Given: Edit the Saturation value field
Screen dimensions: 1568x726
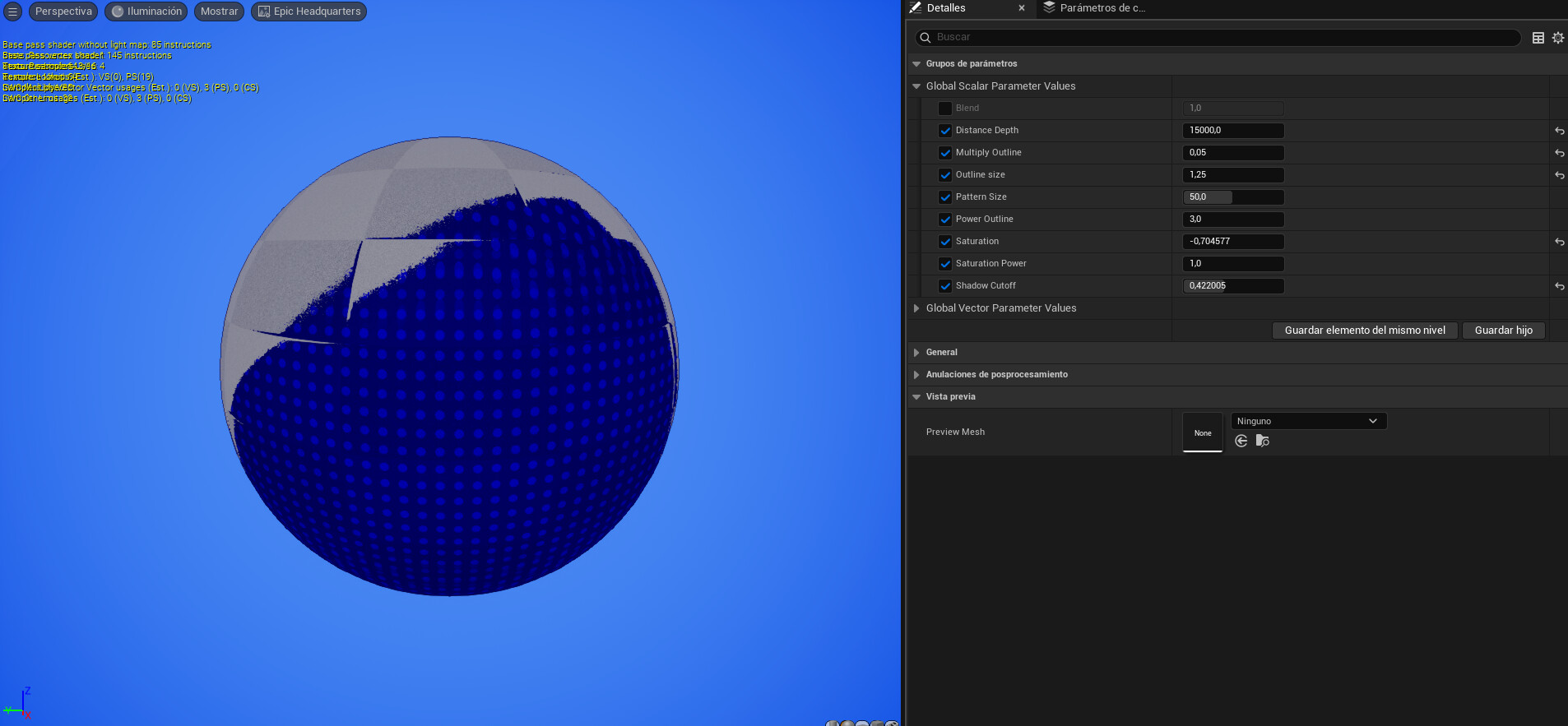Looking at the screenshot, I should tap(1233, 242).
